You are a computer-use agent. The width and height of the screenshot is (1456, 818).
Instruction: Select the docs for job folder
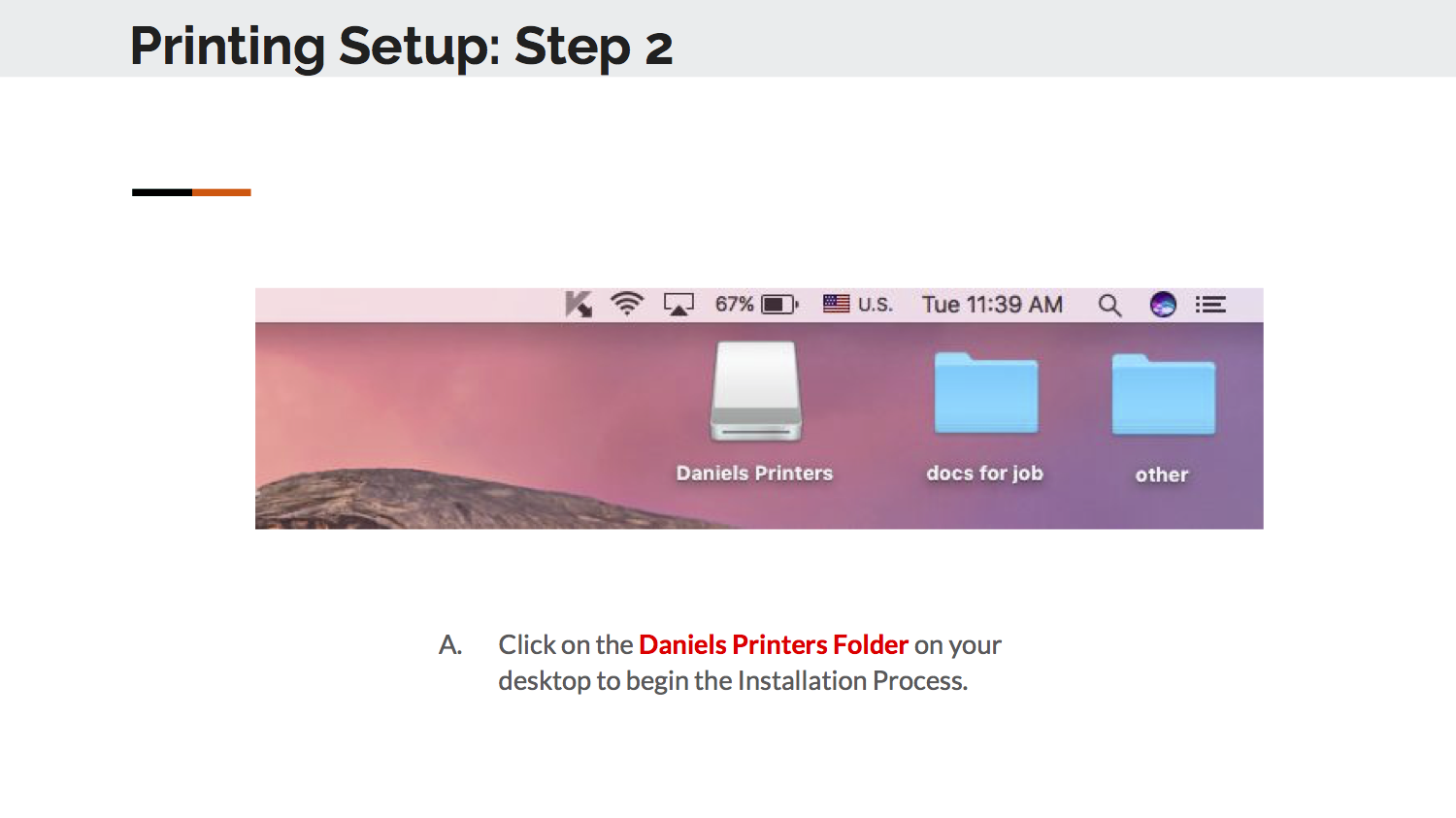pyautogui.click(x=986, y=393)
